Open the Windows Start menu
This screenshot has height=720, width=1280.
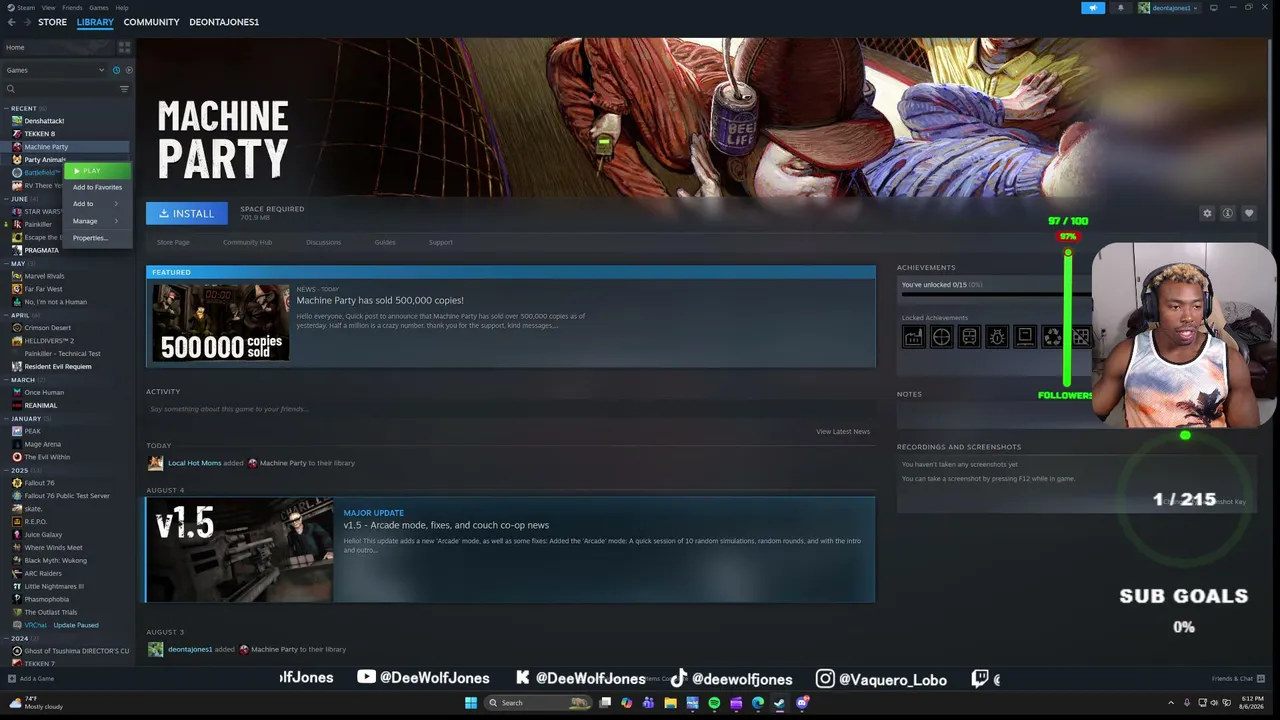pos(471,703)
